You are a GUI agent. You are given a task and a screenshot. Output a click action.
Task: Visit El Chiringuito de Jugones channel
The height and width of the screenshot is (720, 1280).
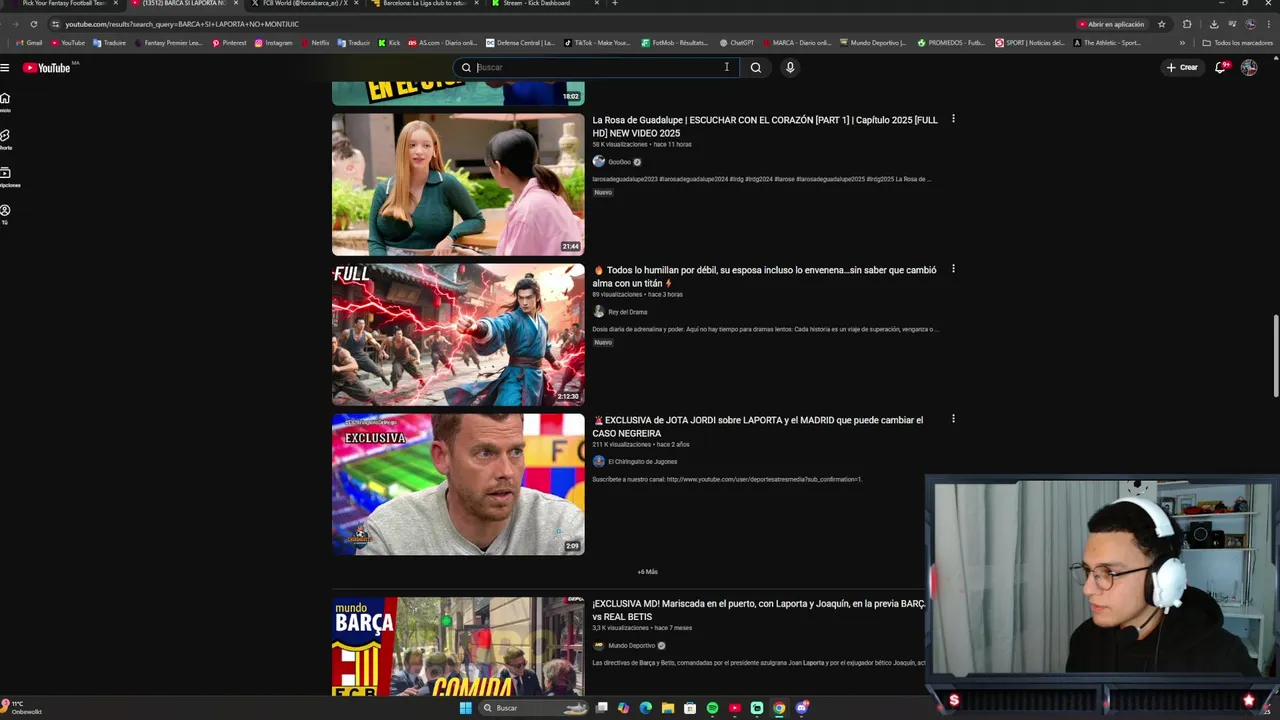(x=642, y=462)
